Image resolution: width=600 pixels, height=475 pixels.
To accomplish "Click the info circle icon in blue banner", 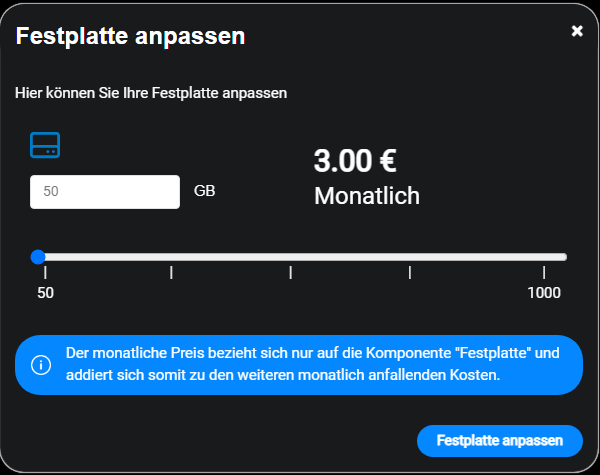I will (41, 365).
